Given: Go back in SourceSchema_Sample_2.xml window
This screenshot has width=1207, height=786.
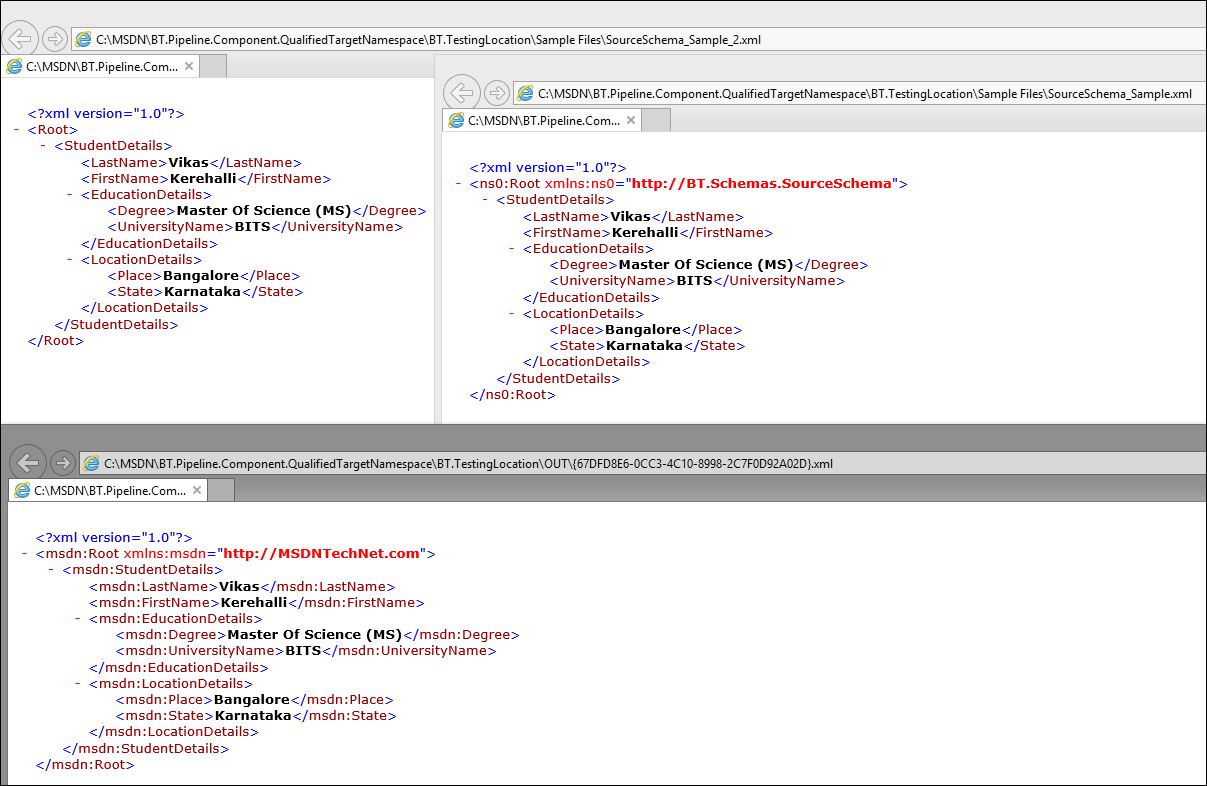Looking at the screenshot, I should (21, 39).
